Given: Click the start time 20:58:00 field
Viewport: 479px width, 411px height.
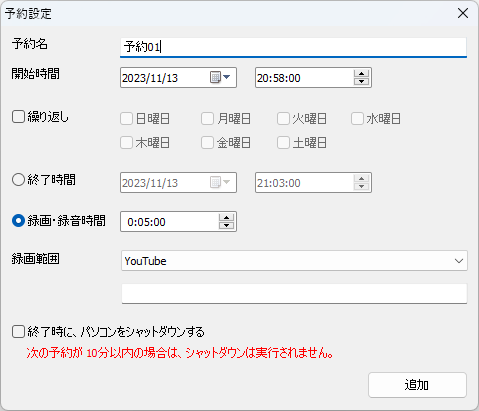Looking at the screenshot, I should (304, 78).
